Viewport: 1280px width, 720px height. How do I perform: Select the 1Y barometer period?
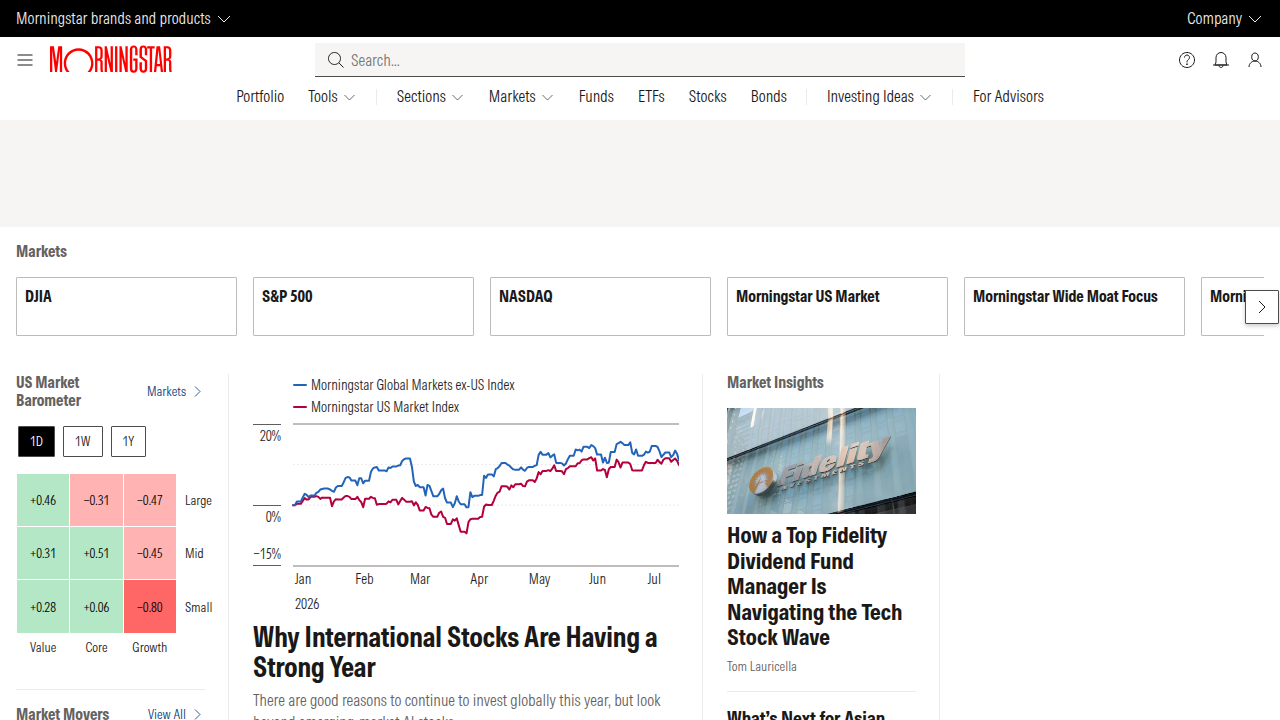click(128, 441)
